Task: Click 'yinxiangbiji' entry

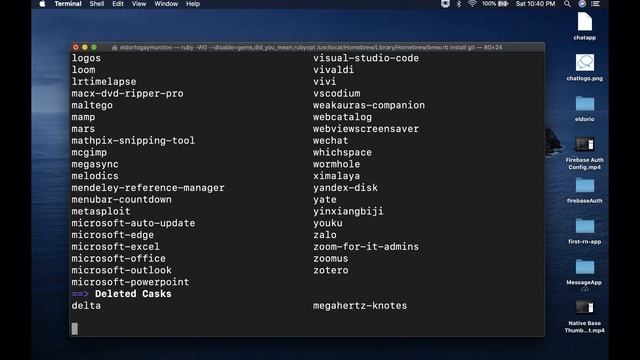Action: [348, 211]
